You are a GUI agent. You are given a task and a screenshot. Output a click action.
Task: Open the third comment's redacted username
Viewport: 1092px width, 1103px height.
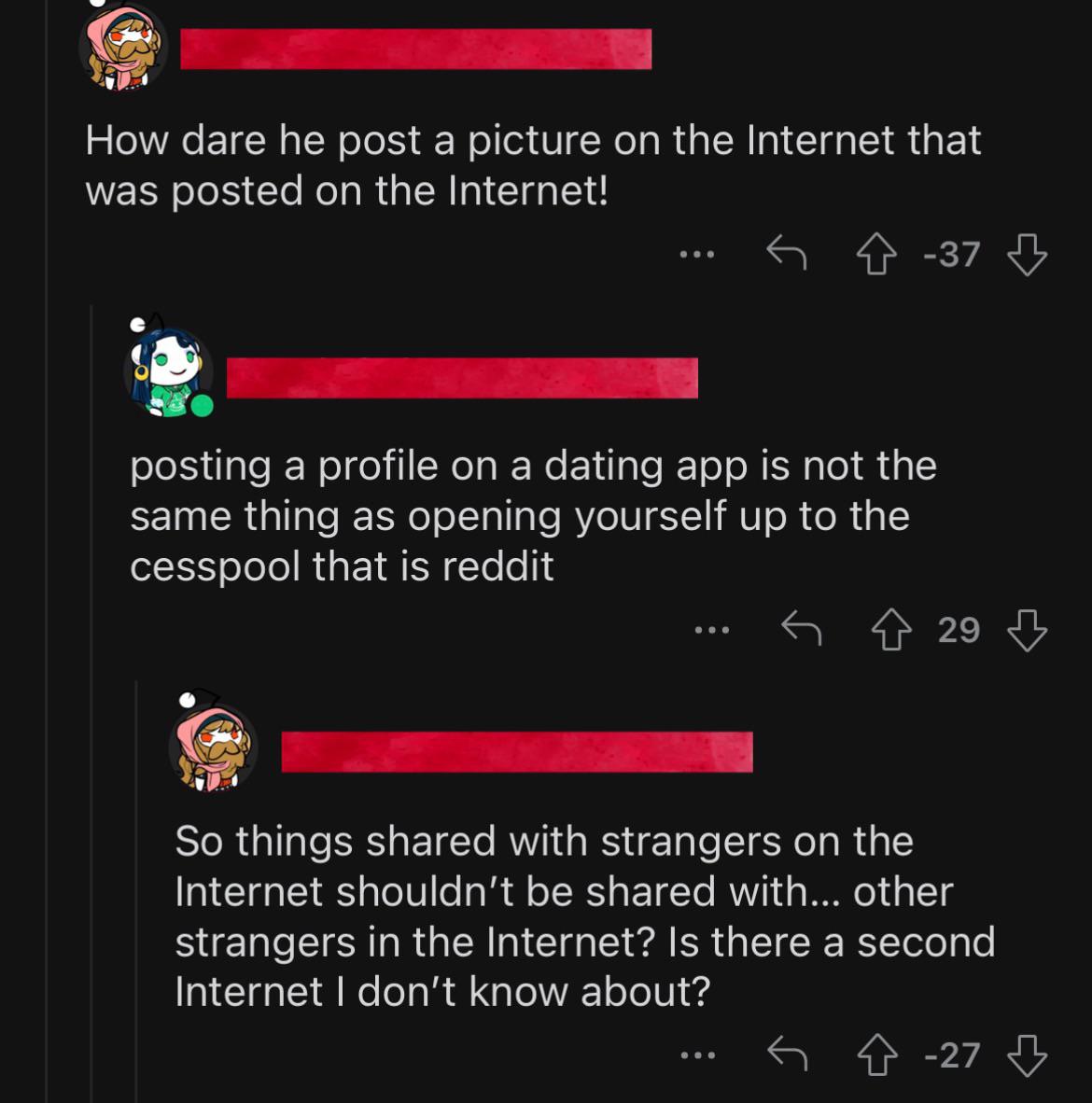(x=516, y=752)
